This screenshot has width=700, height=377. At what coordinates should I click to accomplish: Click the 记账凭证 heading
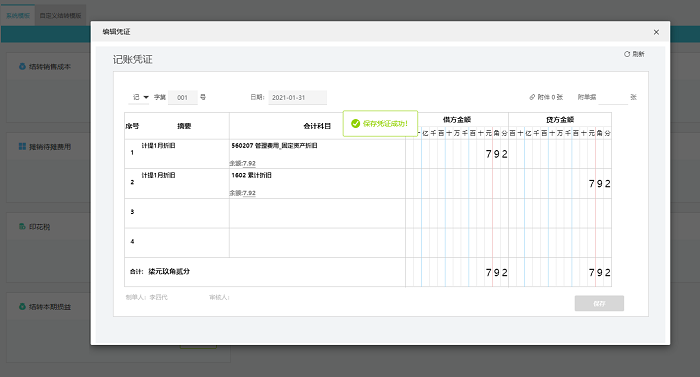pos(133,59)
